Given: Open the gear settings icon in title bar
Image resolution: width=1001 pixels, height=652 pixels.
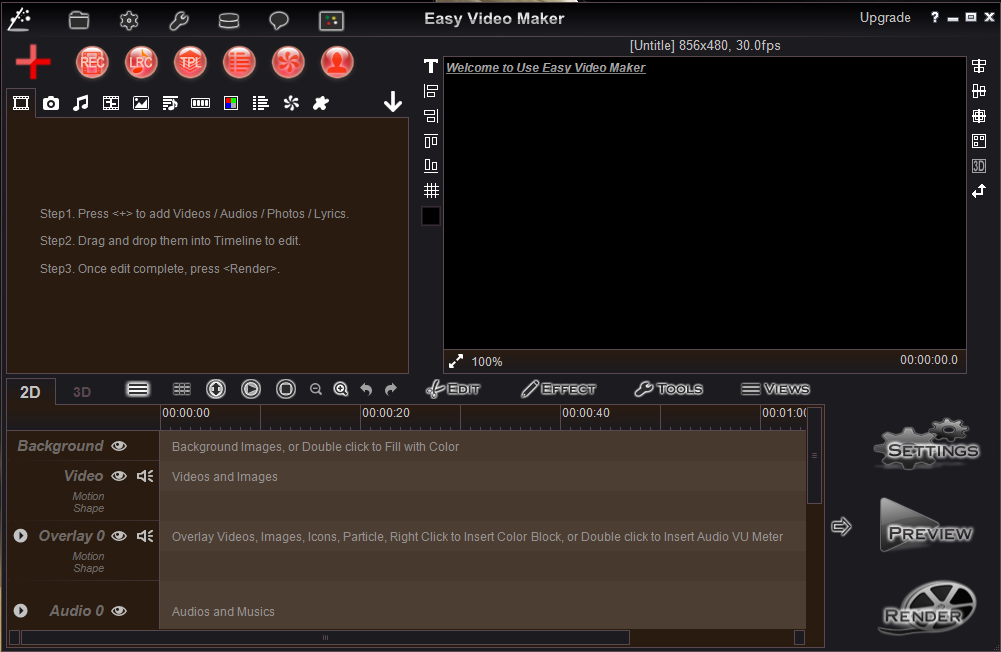Looking at the screenshot, I should coord(129,20).
